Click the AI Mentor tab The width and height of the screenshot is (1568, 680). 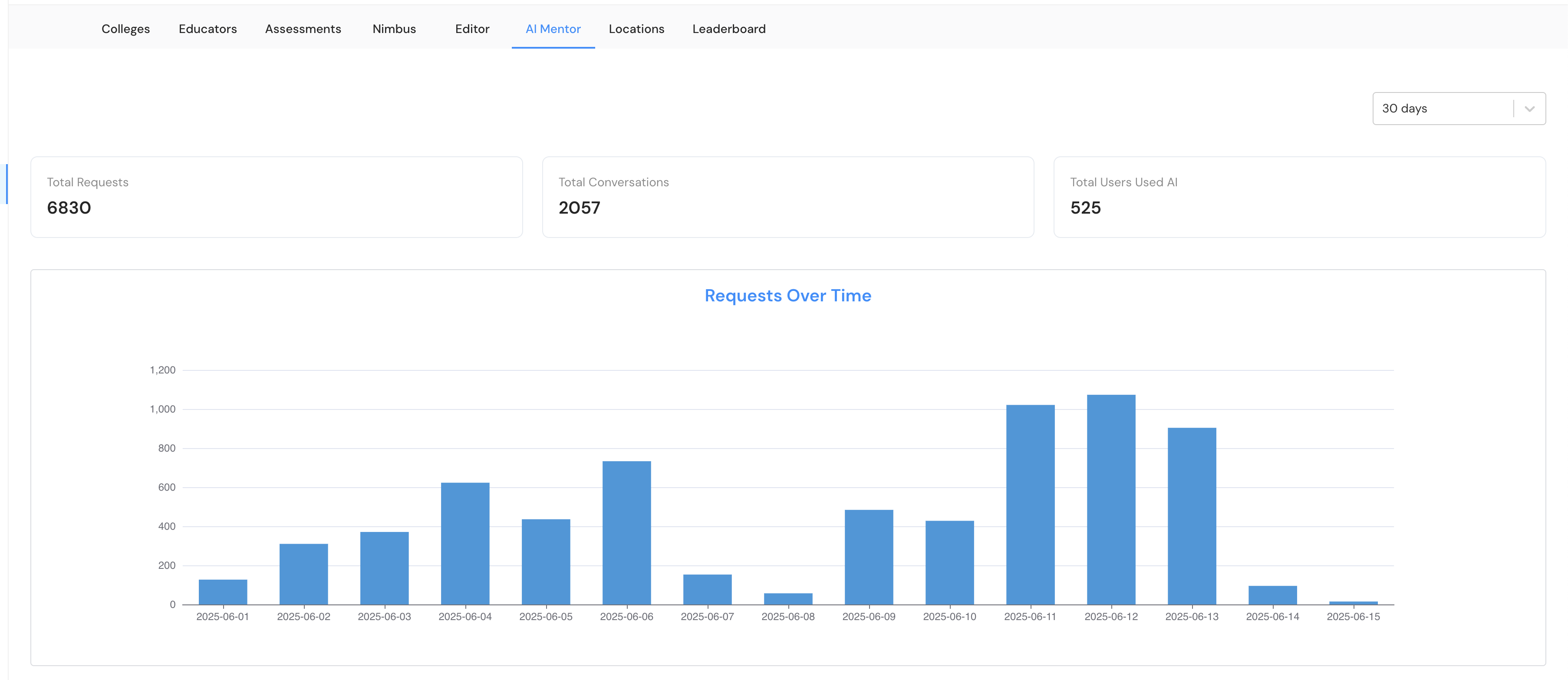click(553, 29)
